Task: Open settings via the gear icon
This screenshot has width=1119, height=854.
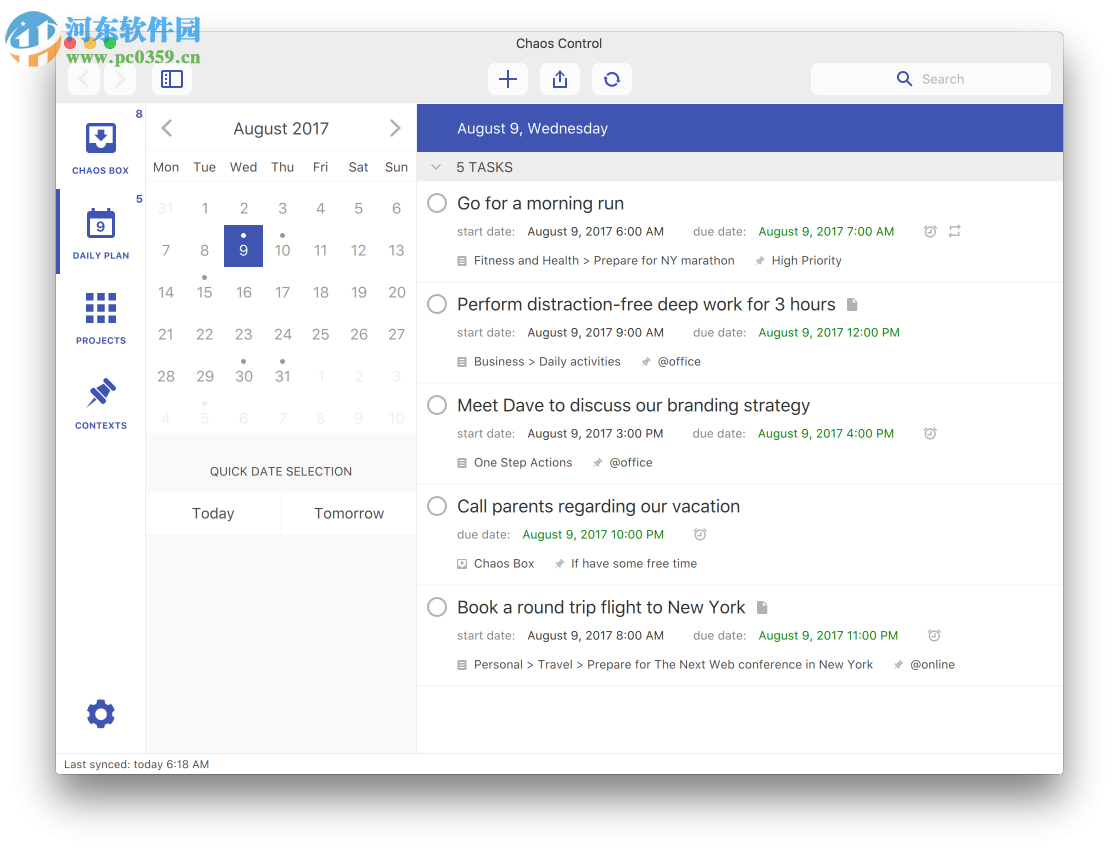Action: pyautogui.click(x=100, y=713)
